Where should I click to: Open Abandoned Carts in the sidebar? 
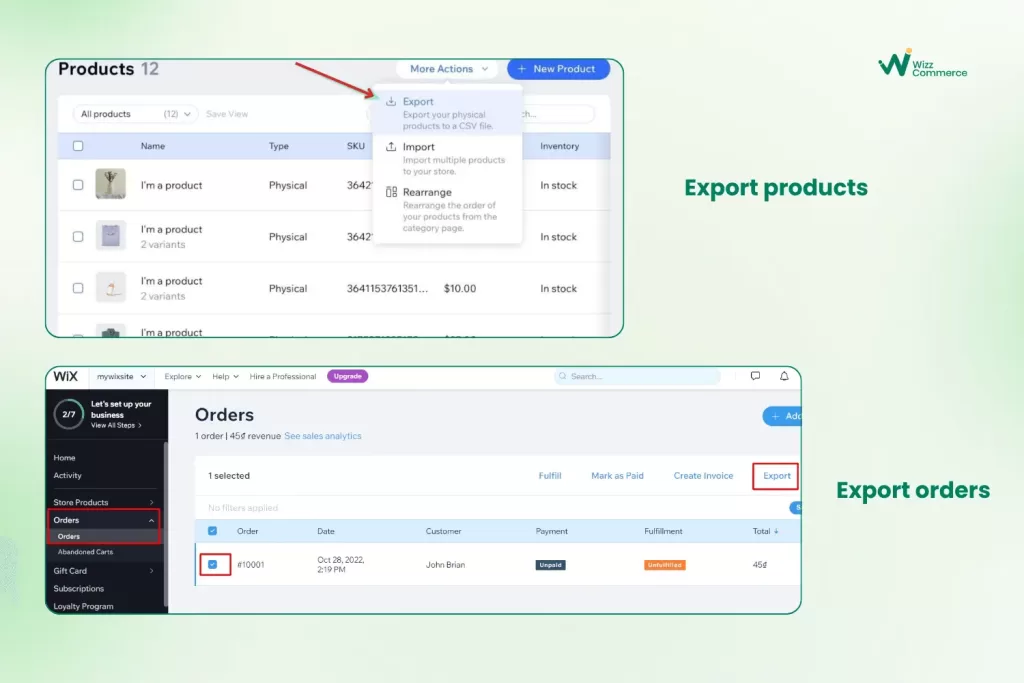point(85,552)
